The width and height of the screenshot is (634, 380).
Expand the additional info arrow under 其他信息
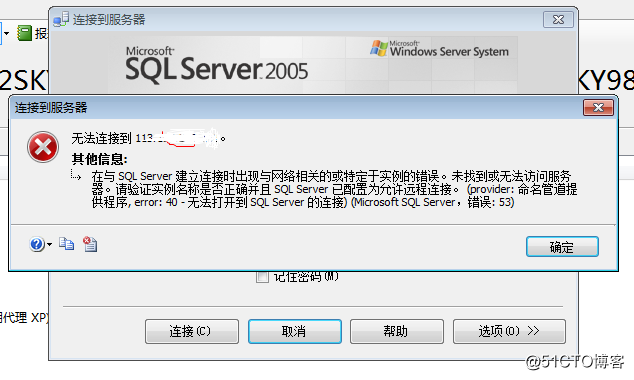pos(76,175)
